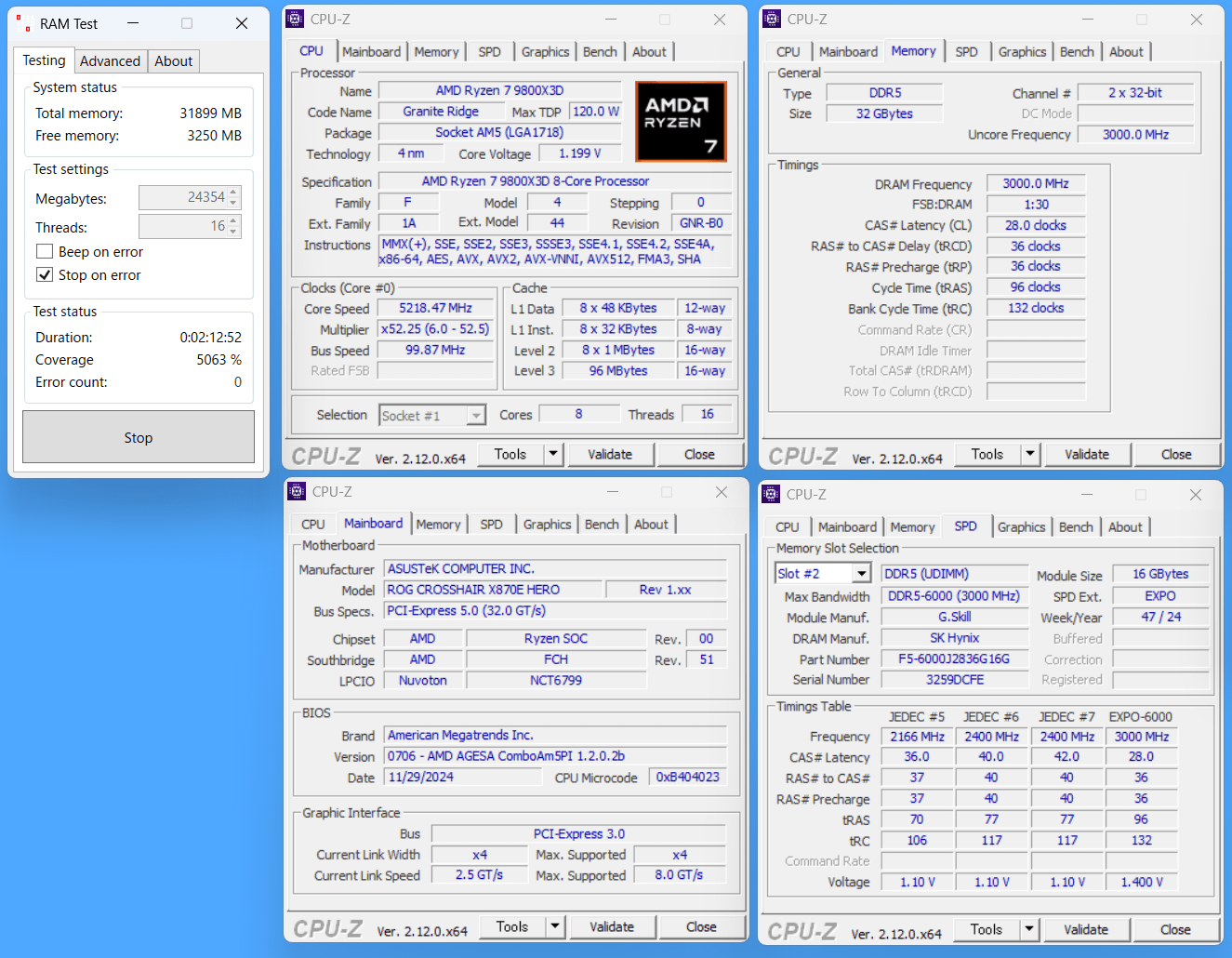
Task: Click the Core Speed value 5218.47 MHz
Action: point(435,308)
